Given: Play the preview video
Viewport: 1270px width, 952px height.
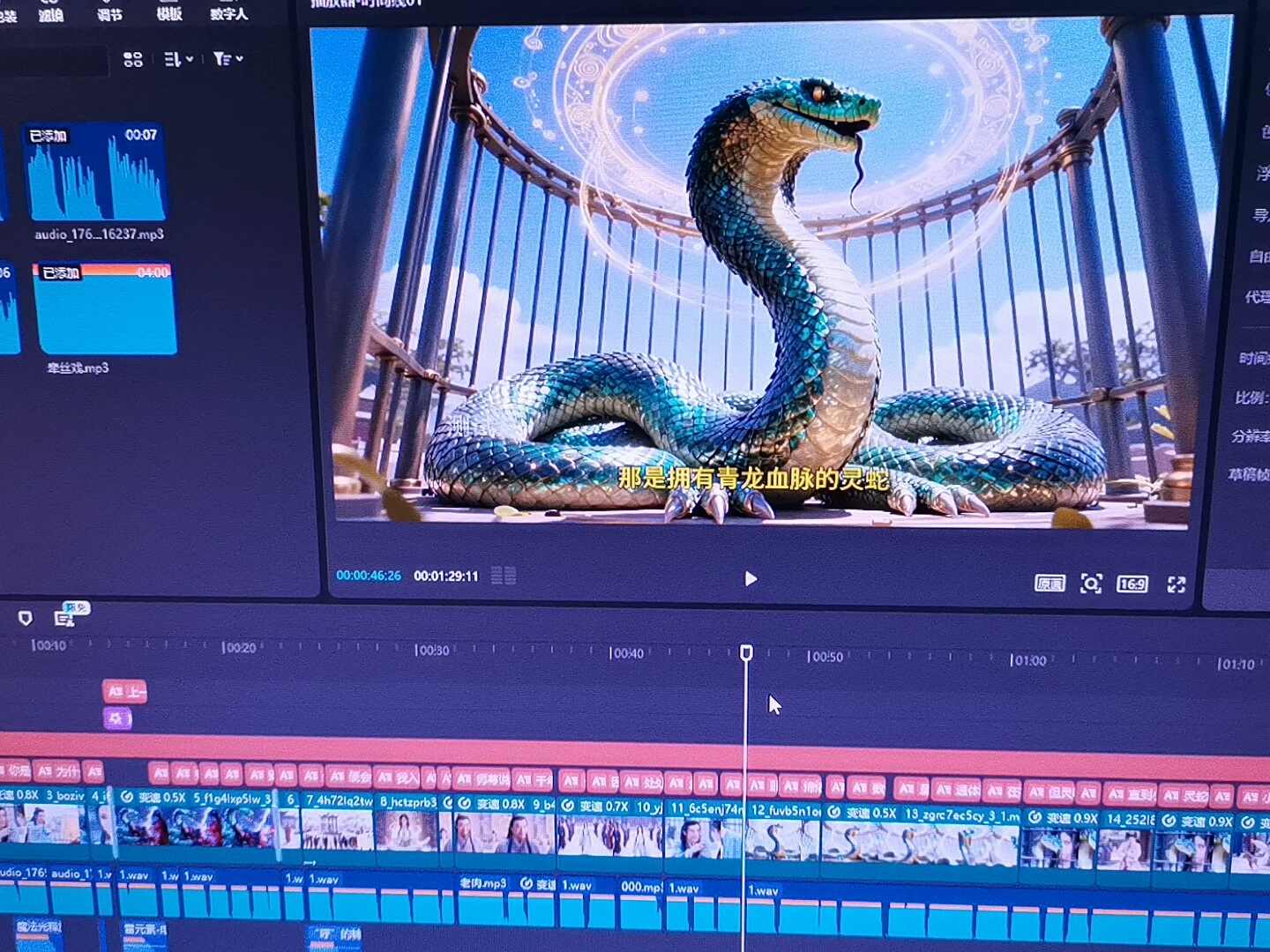Looking at the screenshot, I should pyautogui.click(x=751, y=579).
